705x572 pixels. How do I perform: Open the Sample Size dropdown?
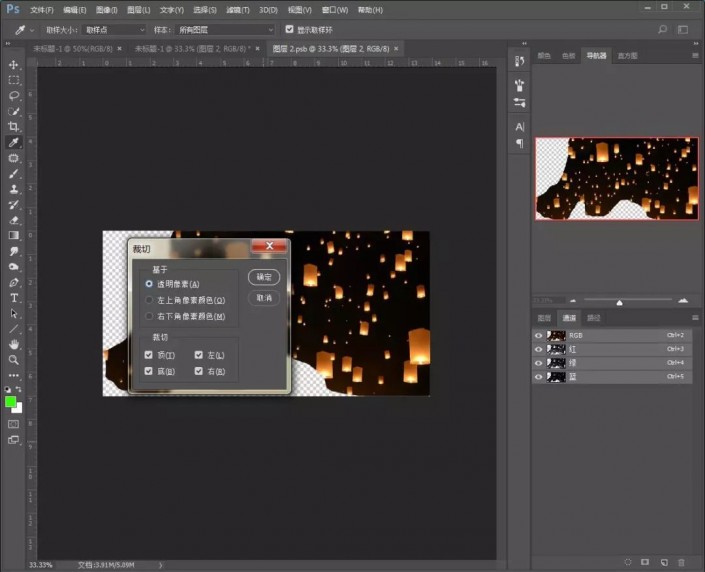114,30
